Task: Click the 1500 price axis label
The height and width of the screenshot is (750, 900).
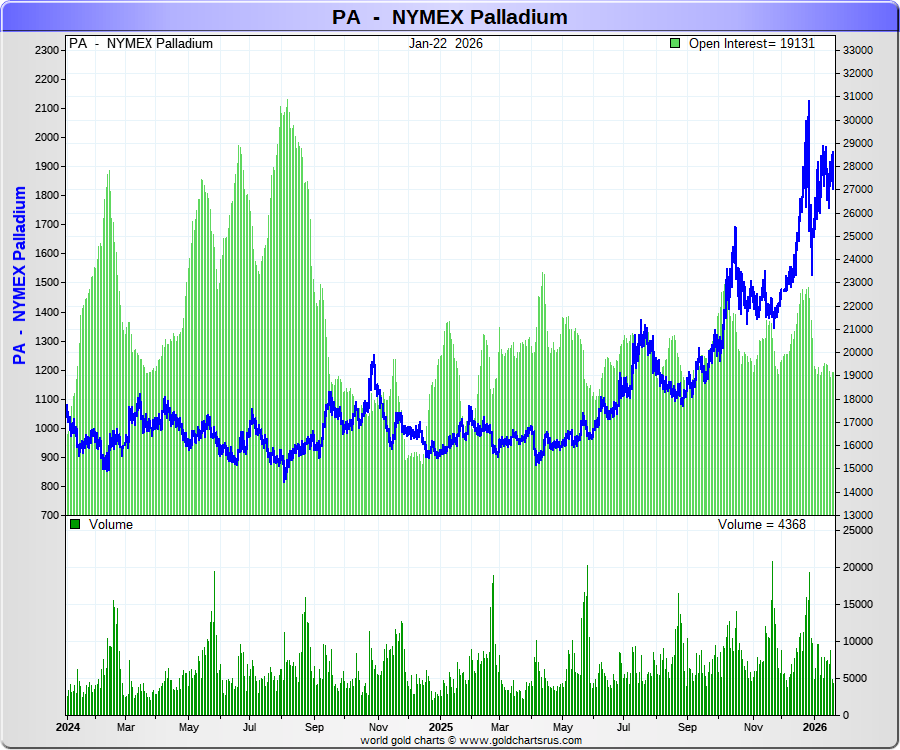Action: click(x=46, y=282)
